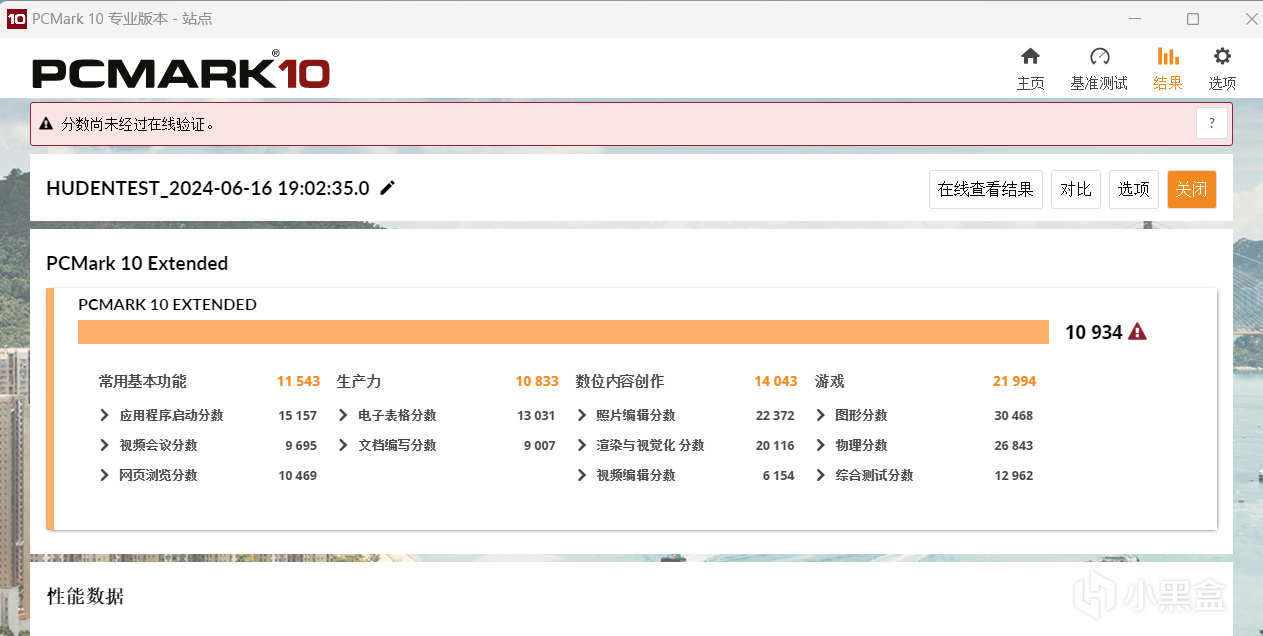The height and width of the screenshot is (636, 1263).
Task: Click the value 22 372
Action: [775, 415]
